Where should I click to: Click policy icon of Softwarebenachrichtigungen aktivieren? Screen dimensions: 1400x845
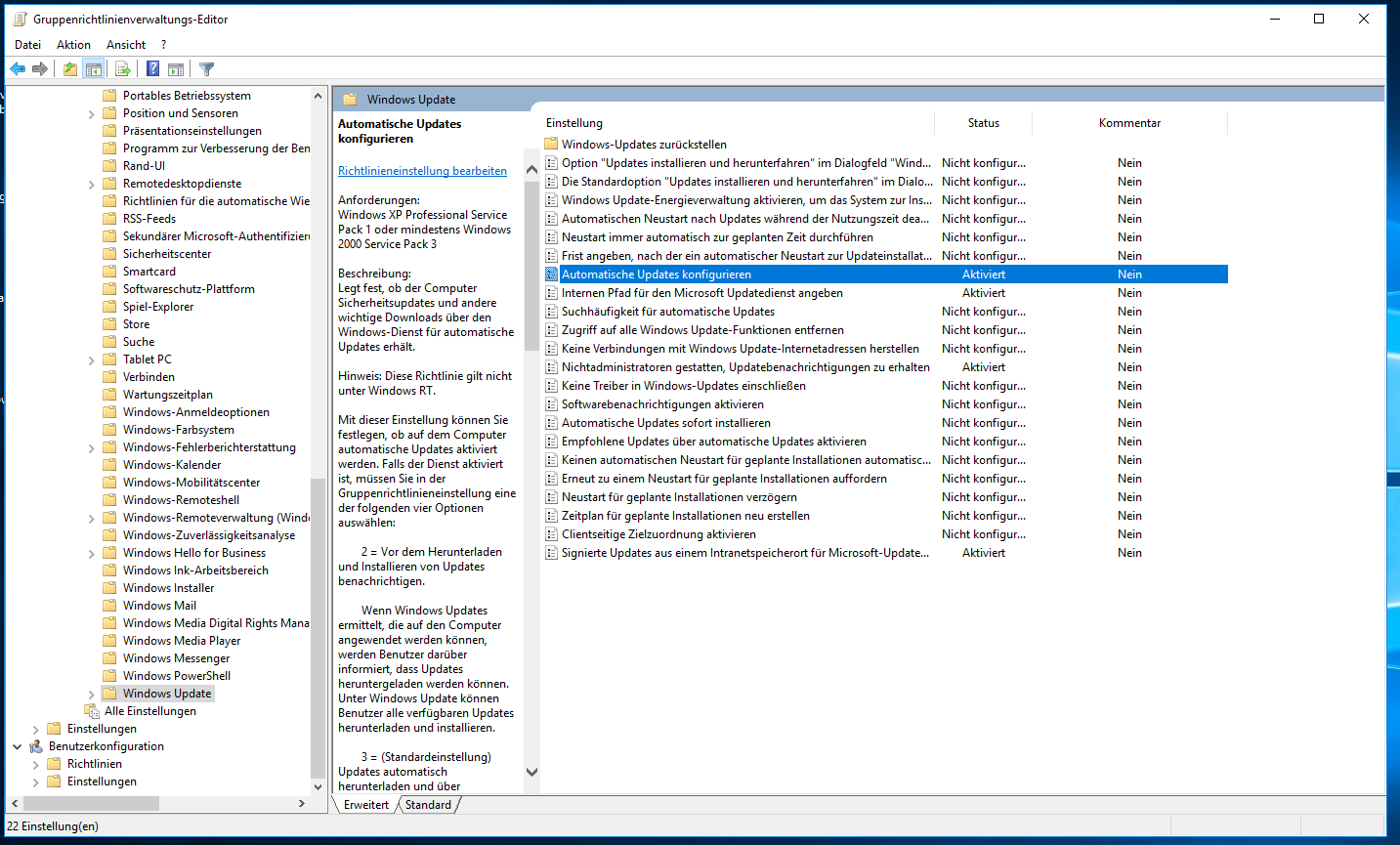pyautogui.click(x=551, y=404)
